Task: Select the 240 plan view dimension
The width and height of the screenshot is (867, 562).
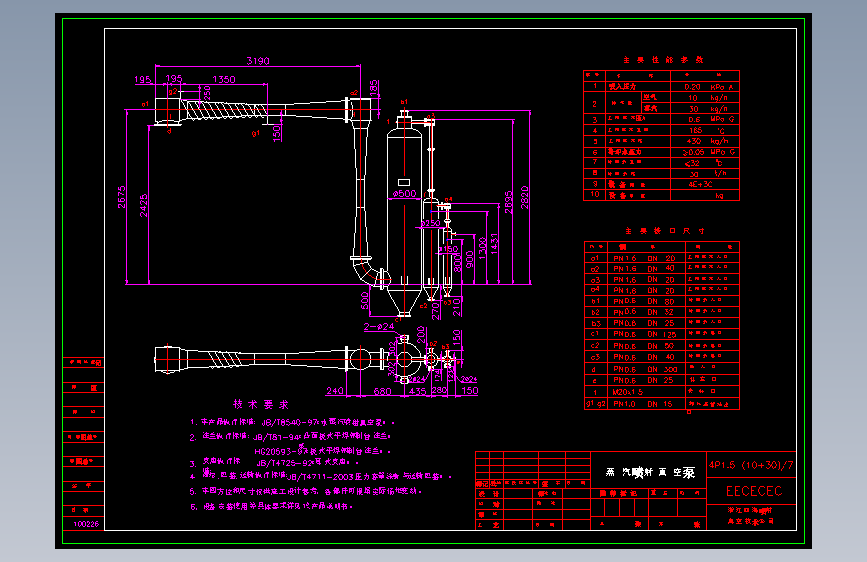Action: click(335, 391)
